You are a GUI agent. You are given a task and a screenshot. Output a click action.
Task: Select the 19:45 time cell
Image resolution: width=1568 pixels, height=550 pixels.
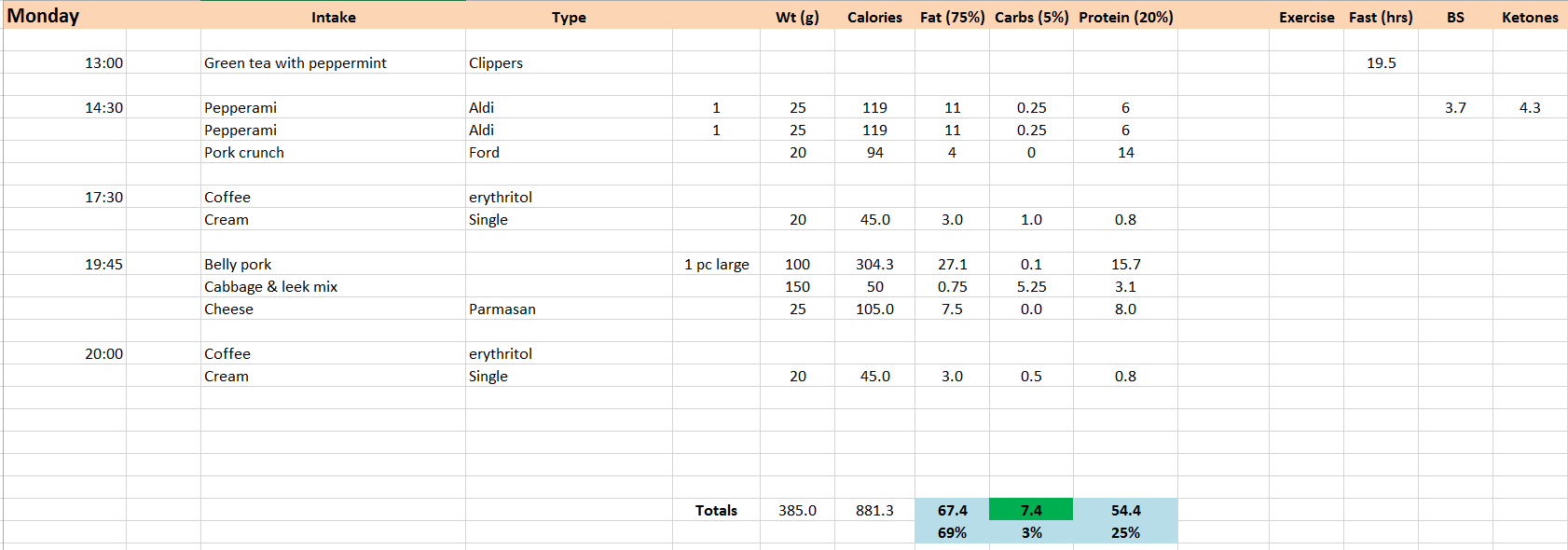[x=64, y=264]
